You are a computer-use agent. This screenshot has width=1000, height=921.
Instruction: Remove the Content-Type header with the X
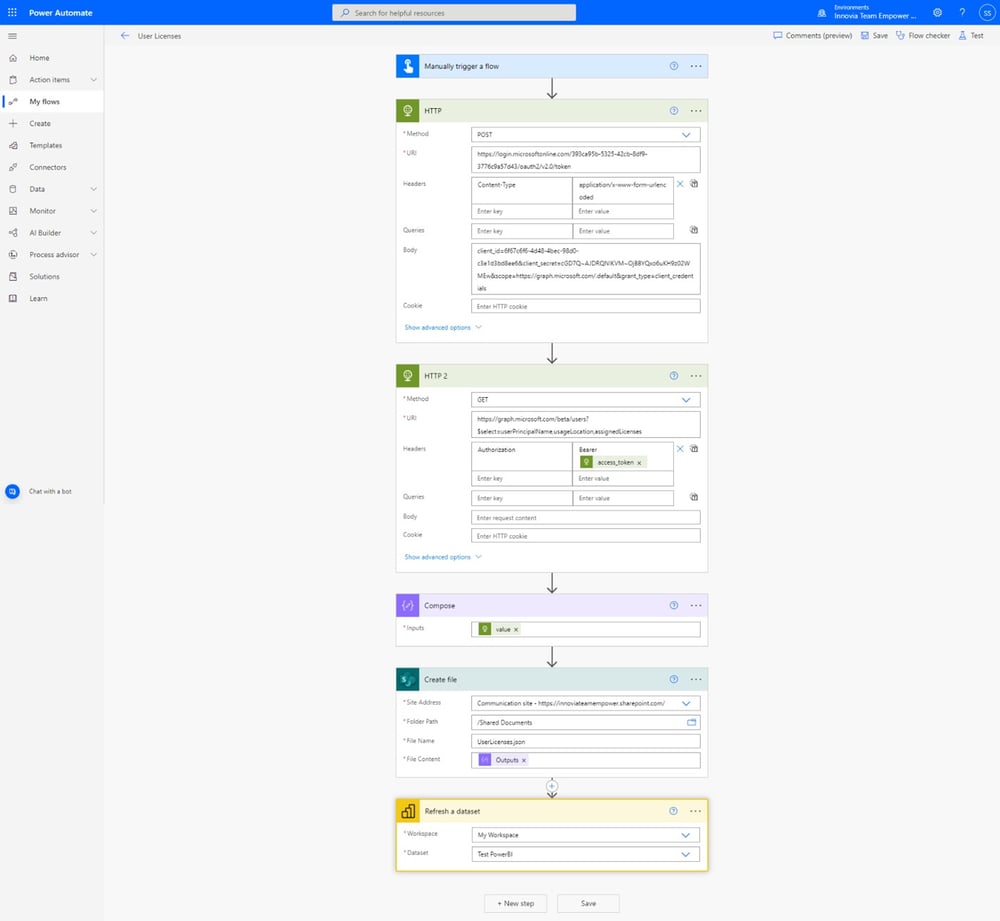click(679, 184)
